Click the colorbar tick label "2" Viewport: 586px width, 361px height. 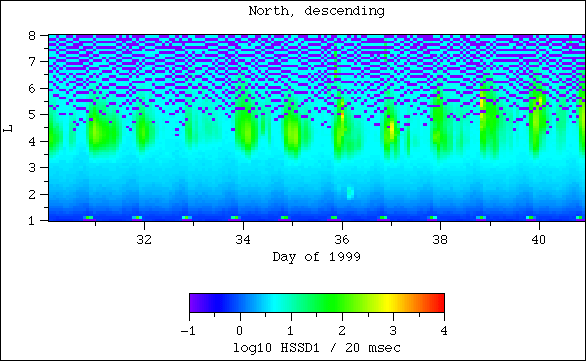point(342,331)
